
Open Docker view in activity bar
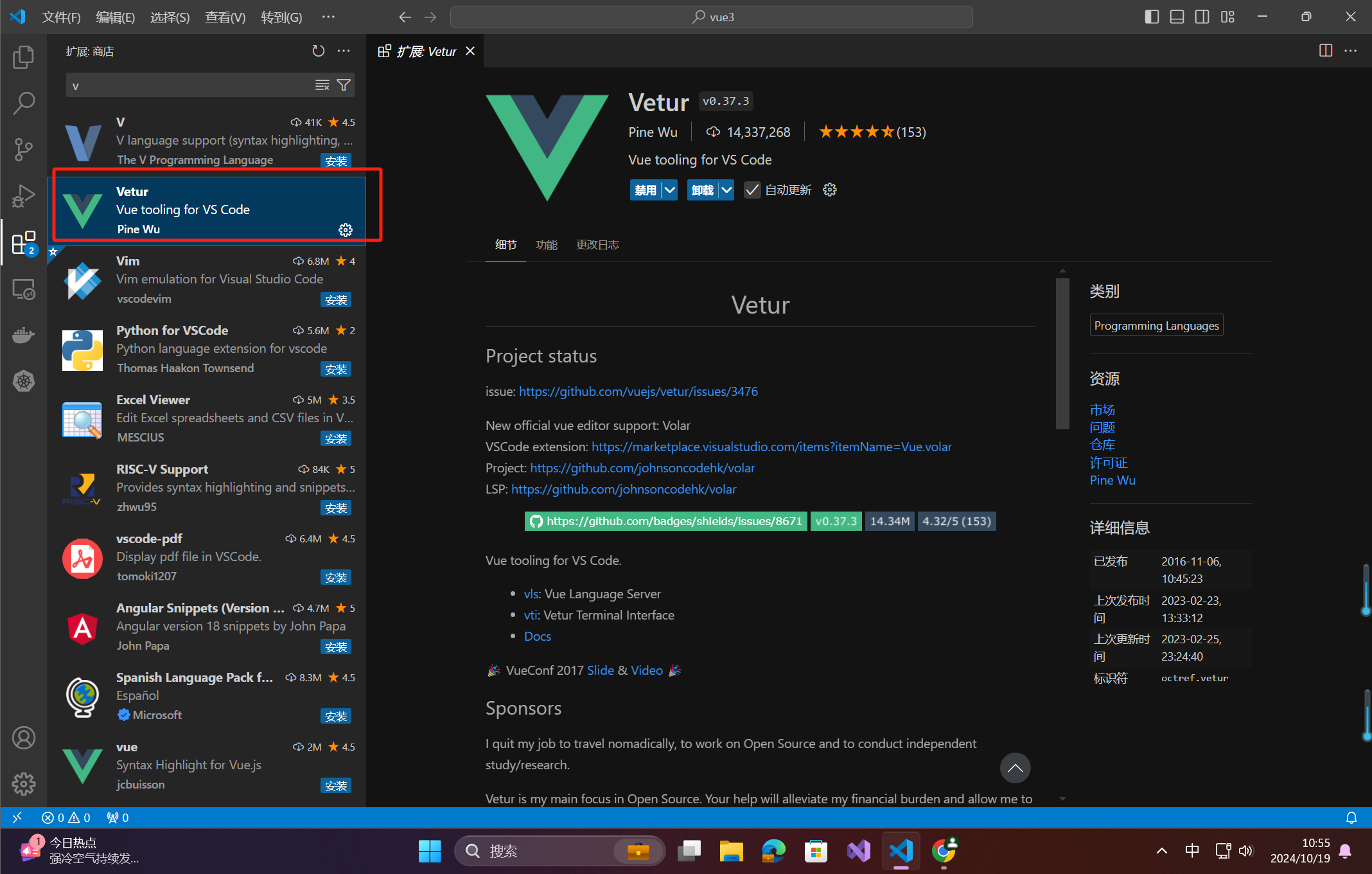click(24, 335)
